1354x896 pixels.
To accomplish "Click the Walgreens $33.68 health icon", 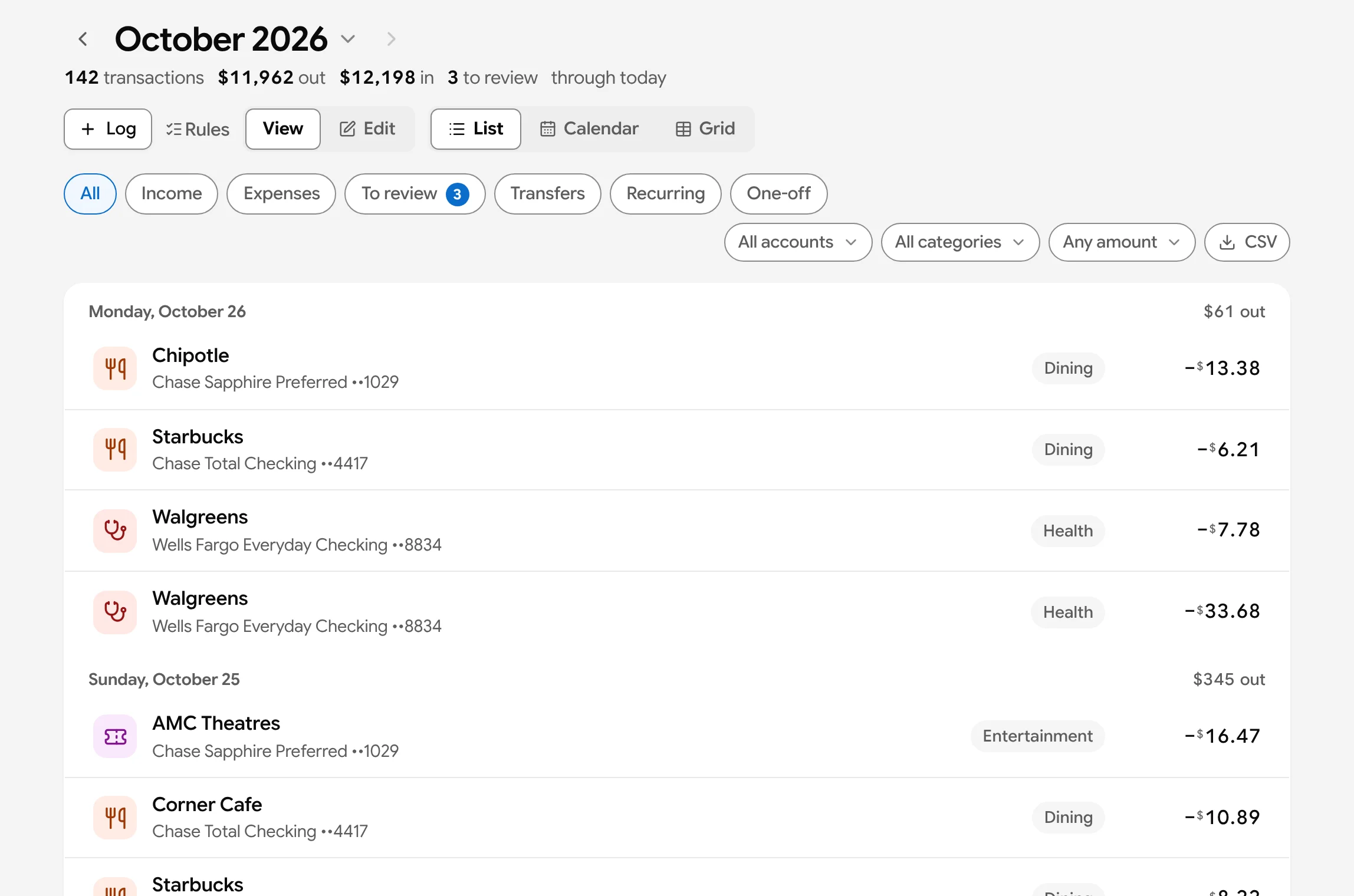I will [x=116, y=612].
